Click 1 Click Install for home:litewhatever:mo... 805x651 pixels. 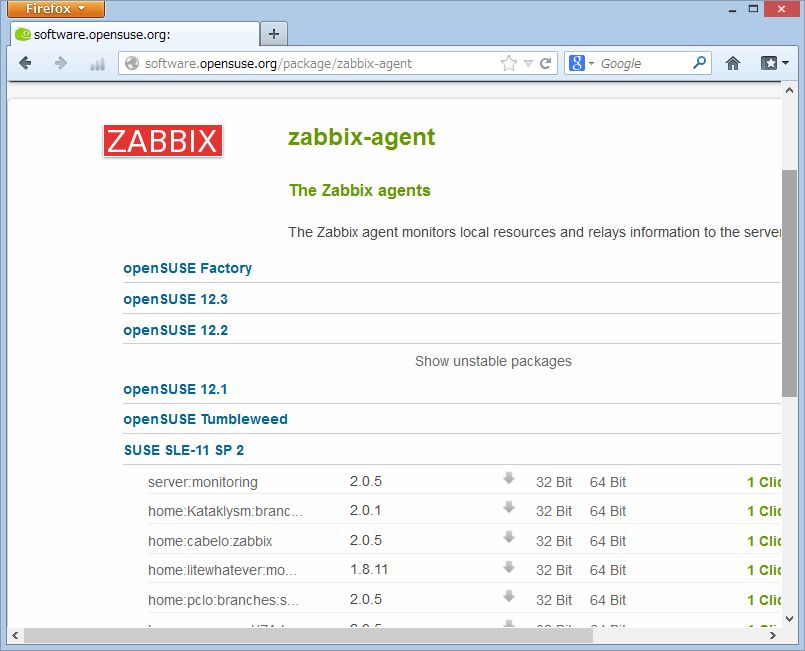[x=764, y=570]
